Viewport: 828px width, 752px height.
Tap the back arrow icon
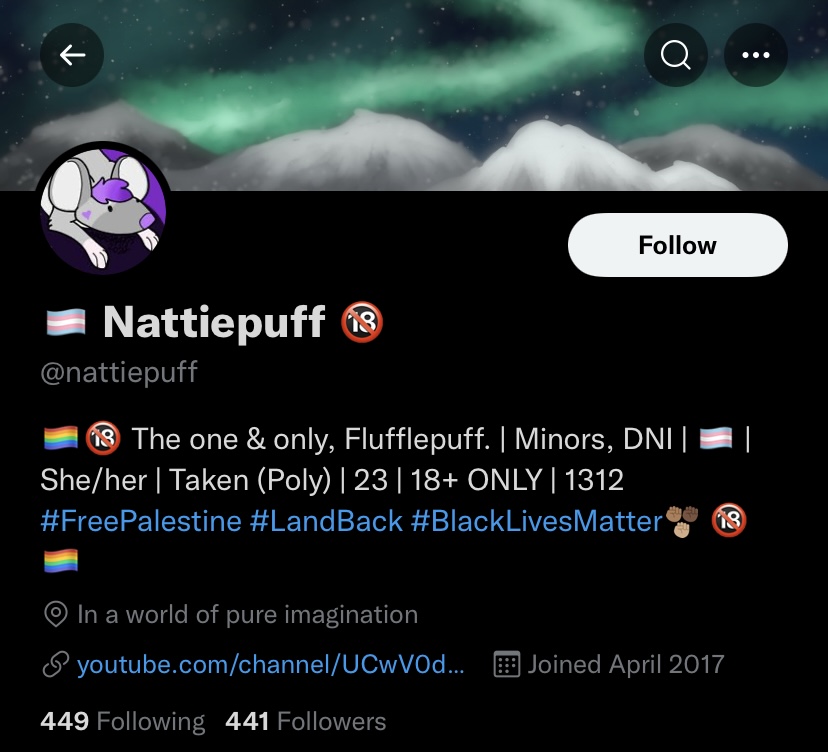pos(72,55)
